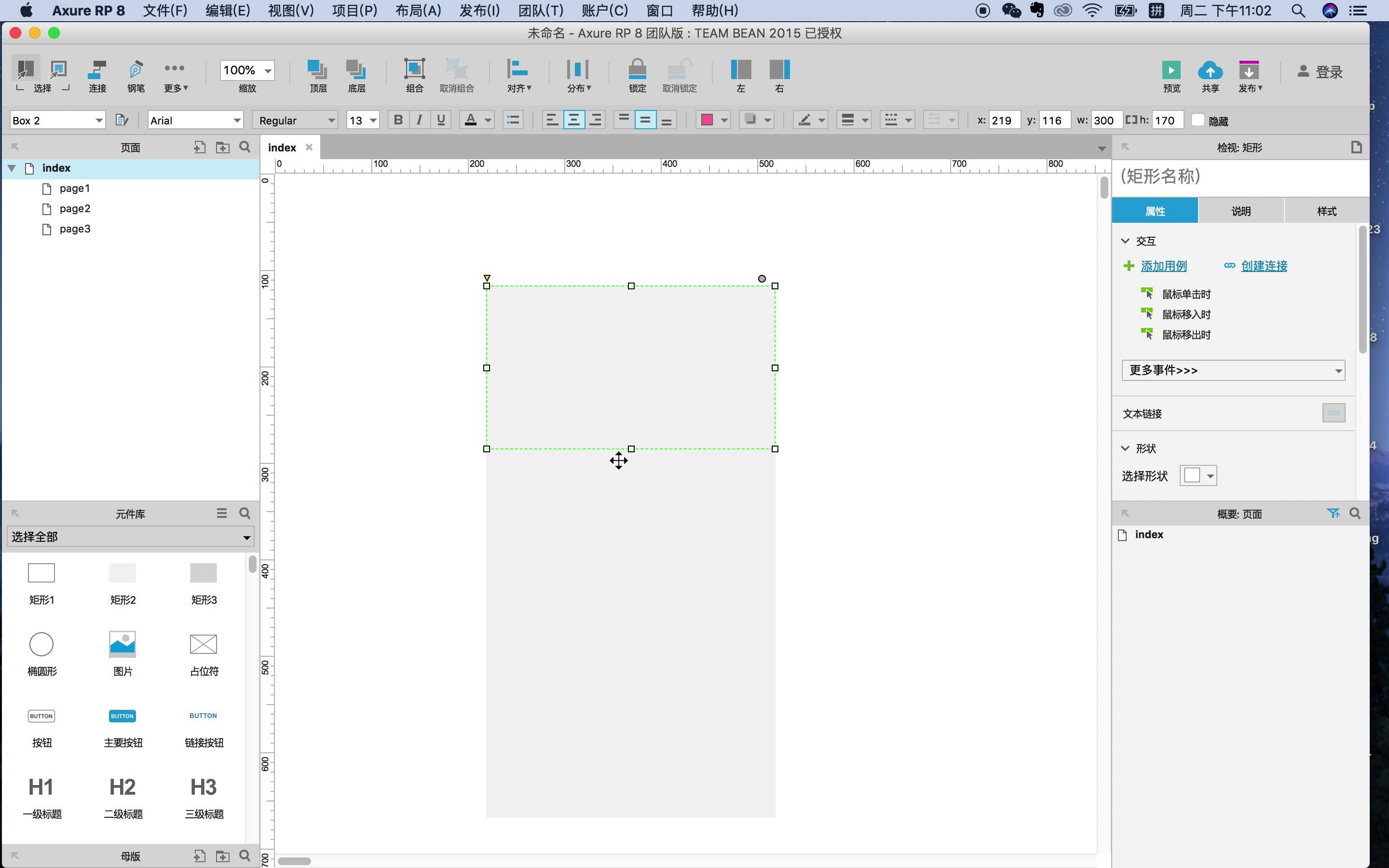
Task: Open the 更多事件 events dropdown
Action: click(1233, 370)
